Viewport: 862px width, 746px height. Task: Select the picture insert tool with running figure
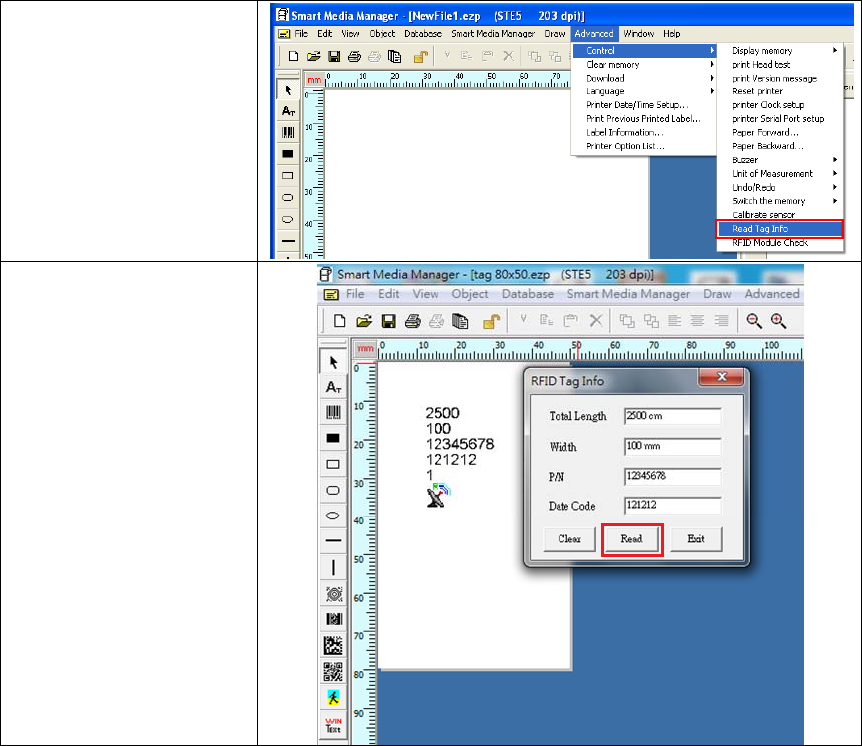(x=333, y=698)
